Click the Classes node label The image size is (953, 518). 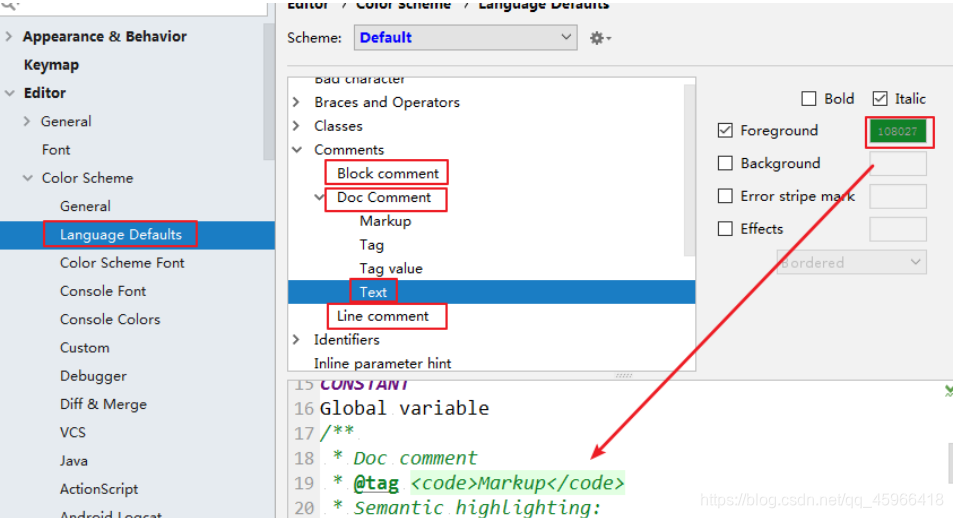click(339, 126)
